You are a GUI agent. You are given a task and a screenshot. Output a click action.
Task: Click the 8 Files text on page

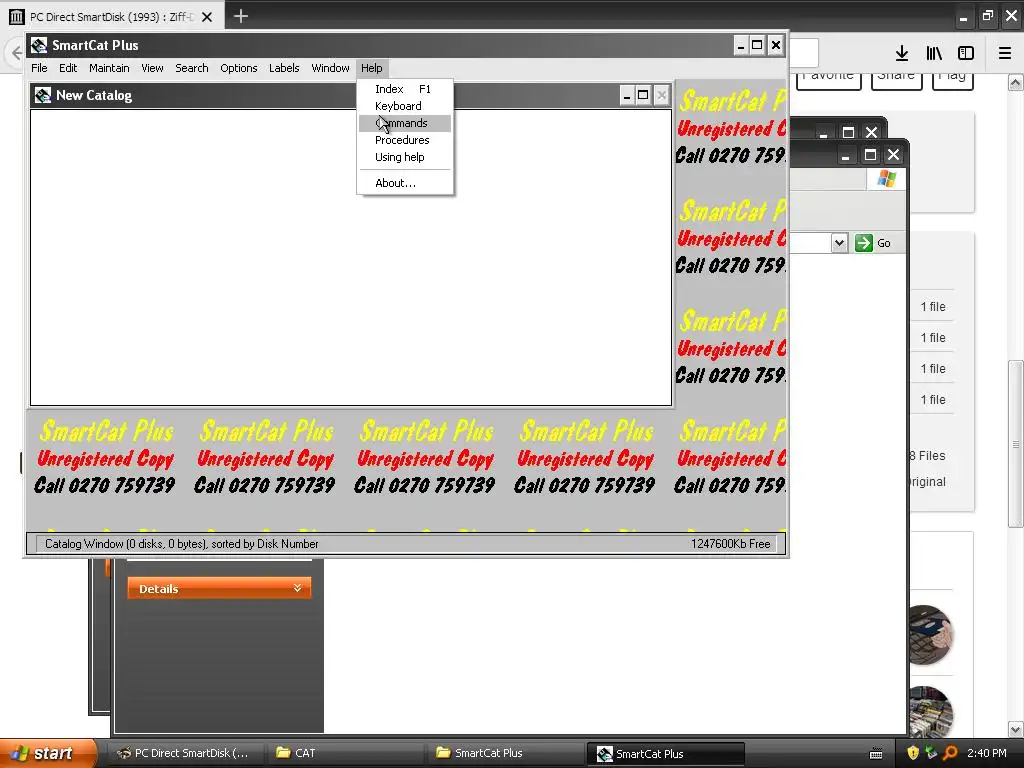(x=927, y=455)
